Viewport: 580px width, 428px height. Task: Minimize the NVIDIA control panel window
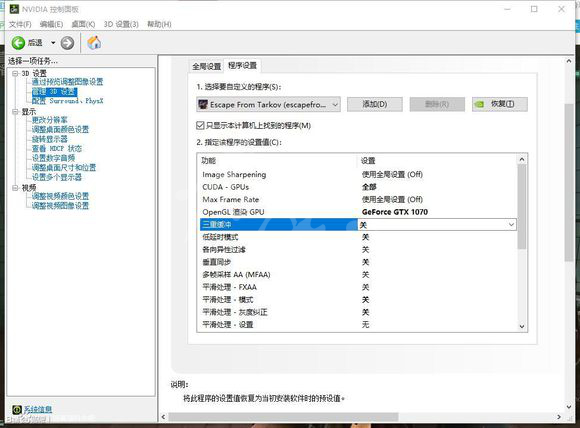[x=508, y=9]
